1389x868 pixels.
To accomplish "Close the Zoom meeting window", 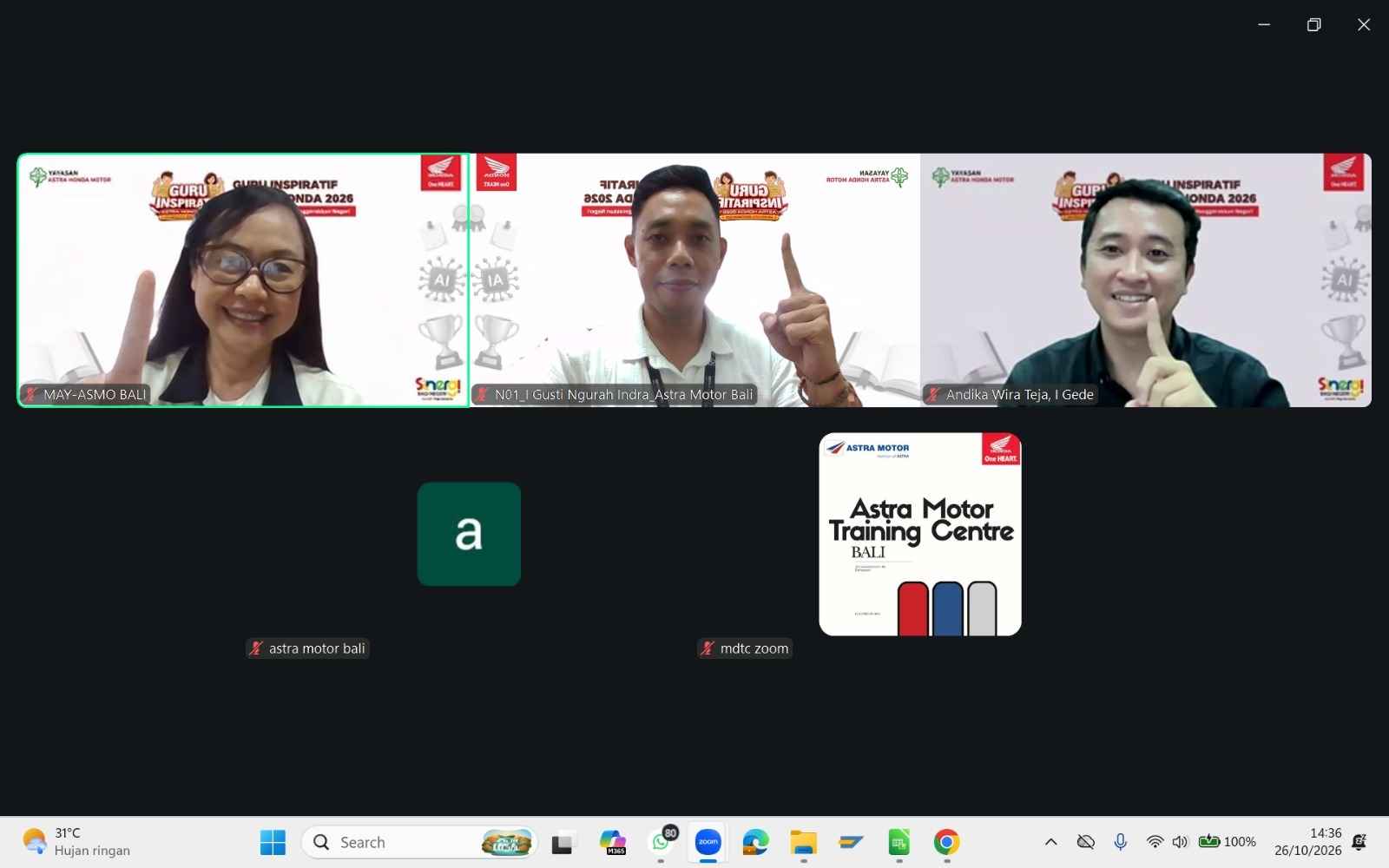I will click(1364, 24).
